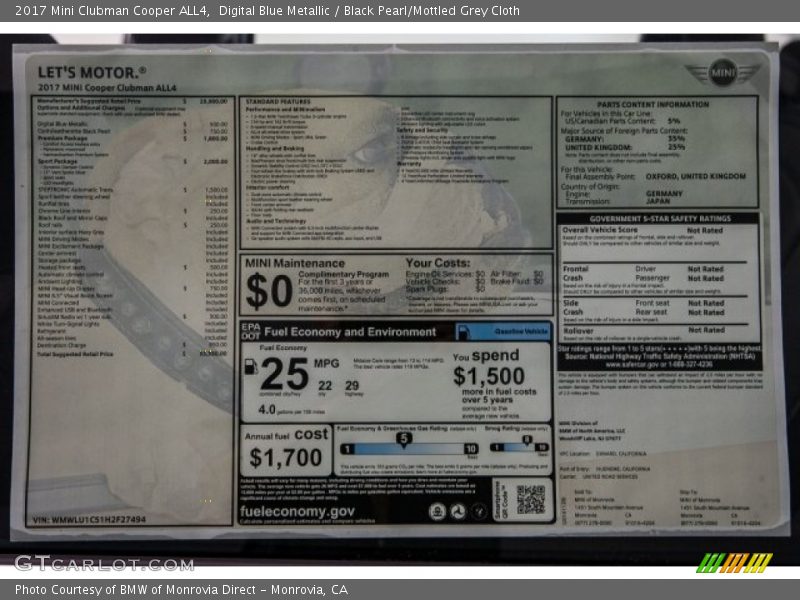Click the 'Rollover' rating row
Image resolution: width=800 pixels, height=600 pixels.
[x=644, y=331]
